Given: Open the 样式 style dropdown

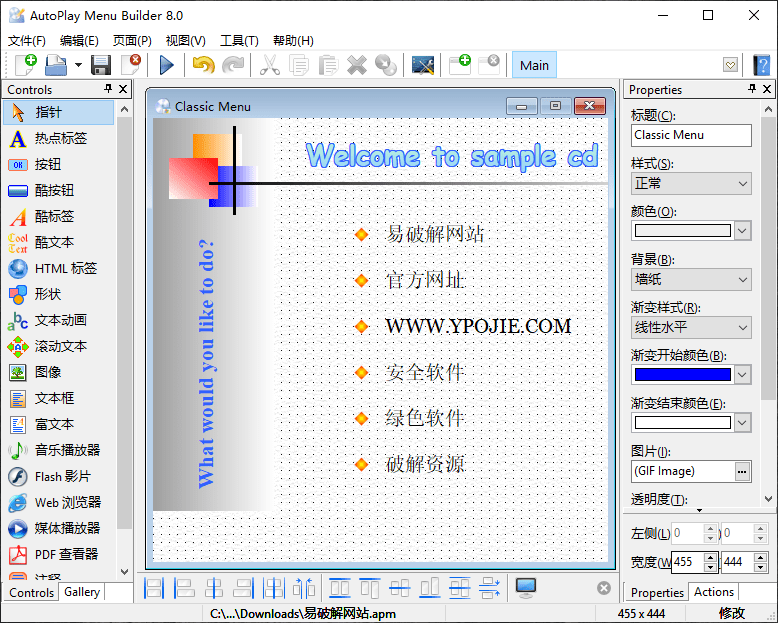Looking at the screenshot, I should pos(691,184).
